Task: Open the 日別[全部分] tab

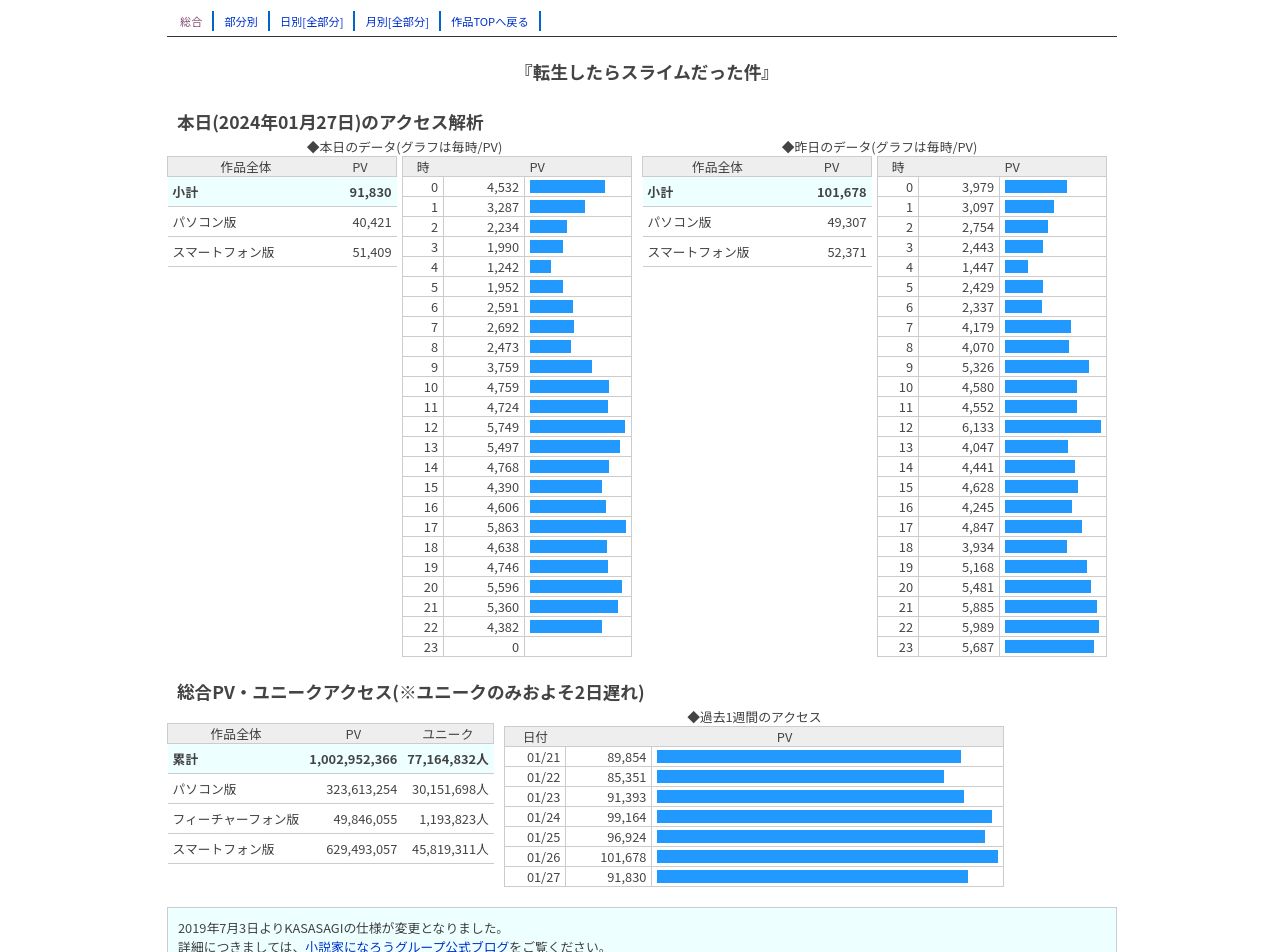Action: pos(311,21)
